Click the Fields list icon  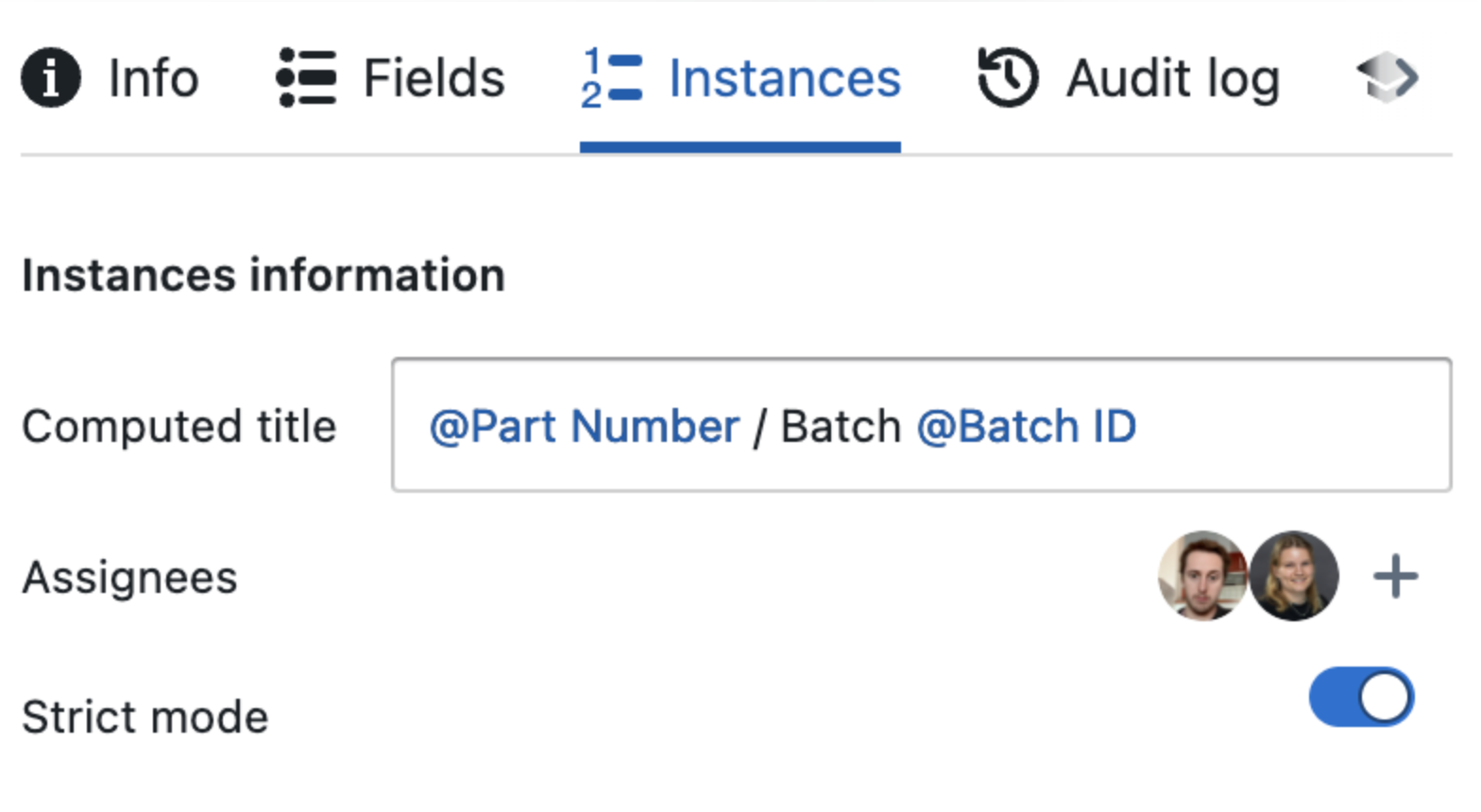tap(306, 77)
